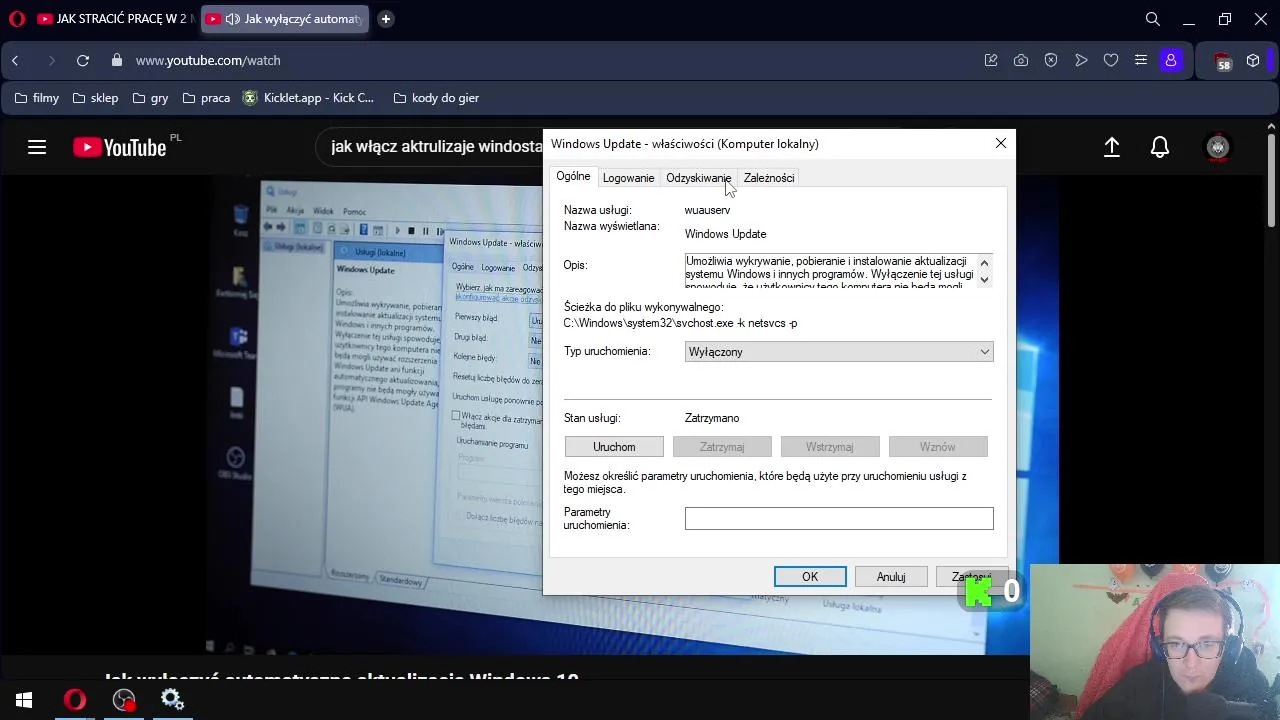Screen dimensions: 1280x720
Task: Click the Zatrzymano service status text
Action: [712, 418]
